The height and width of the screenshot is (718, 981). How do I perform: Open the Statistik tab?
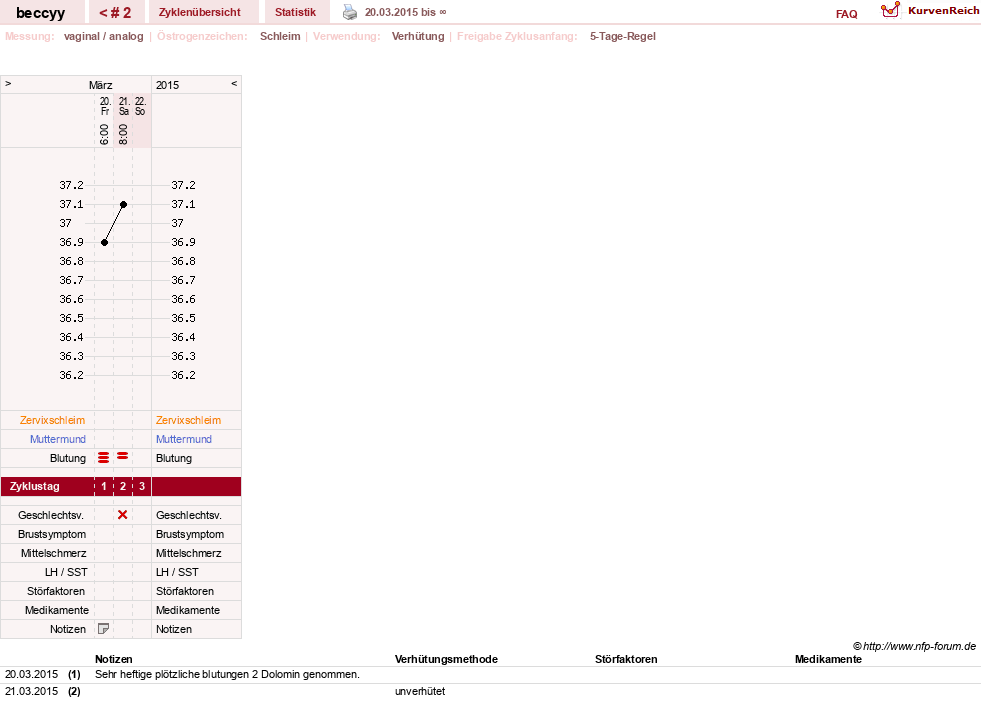pyautogui.click(x=295, y=13)
